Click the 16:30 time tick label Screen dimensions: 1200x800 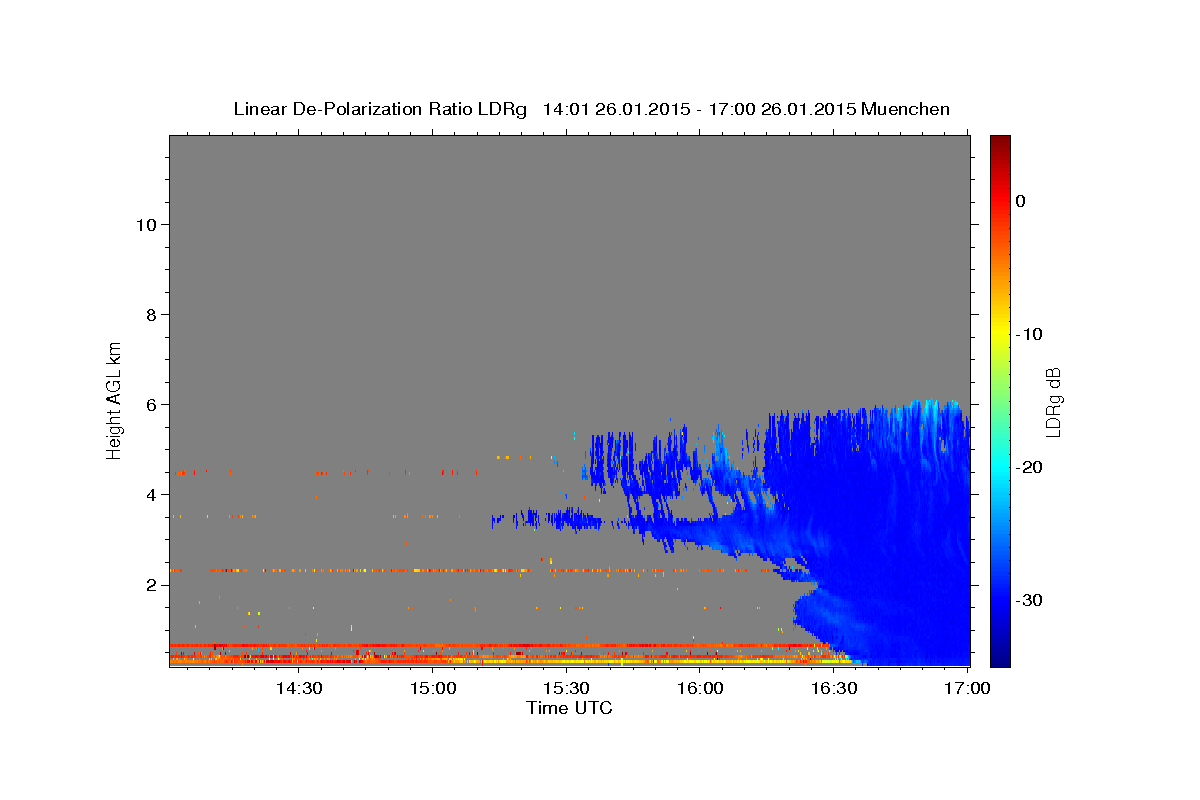coord(834,688)
